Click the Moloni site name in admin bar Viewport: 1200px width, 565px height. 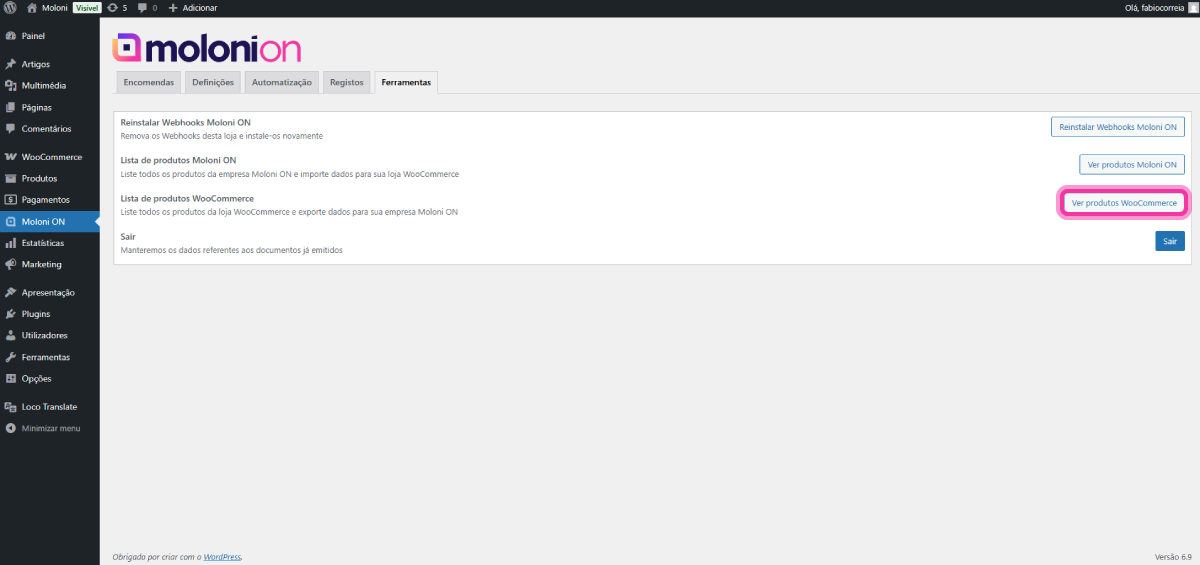(55, 7)
